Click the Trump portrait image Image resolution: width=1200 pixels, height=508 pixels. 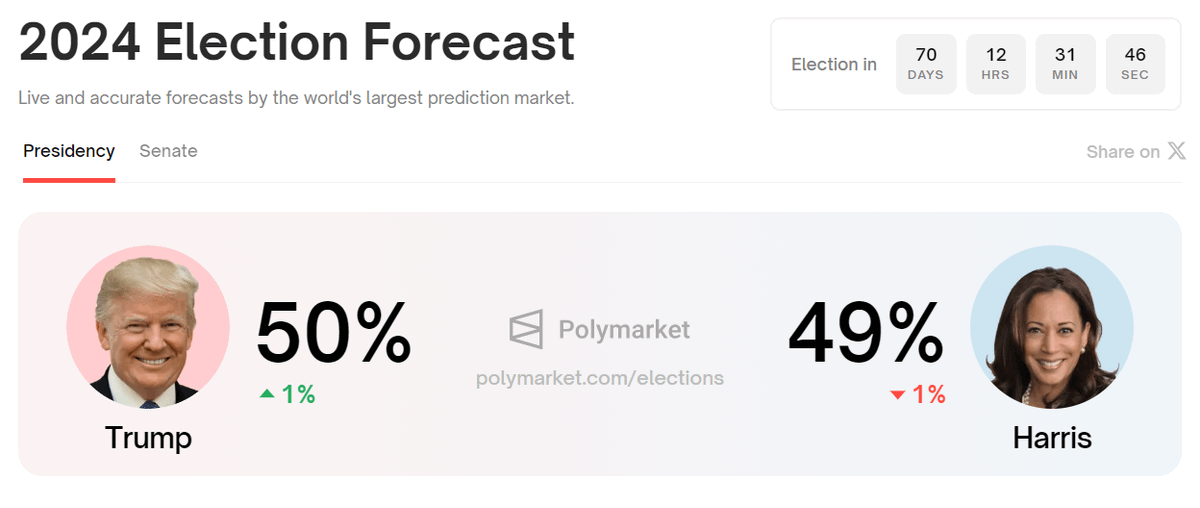148,327
